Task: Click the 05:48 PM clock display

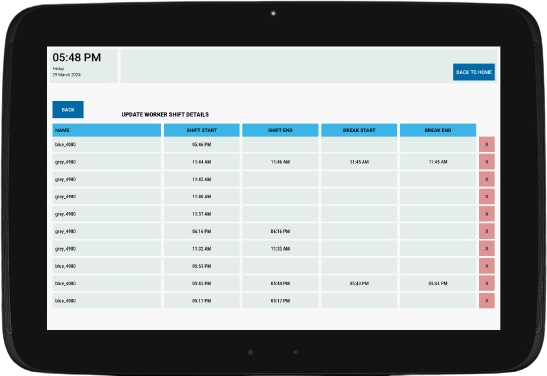Action: [77, 58]
